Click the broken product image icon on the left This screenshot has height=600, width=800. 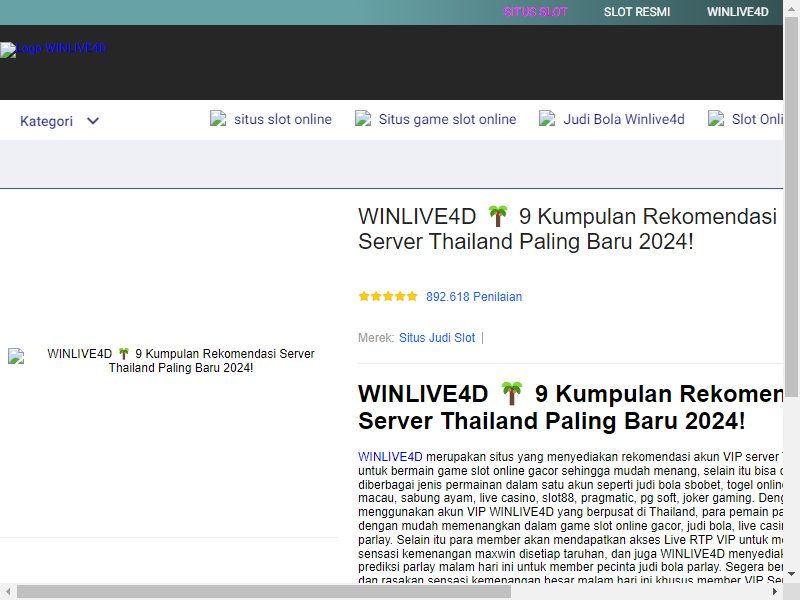click(16, 356)
